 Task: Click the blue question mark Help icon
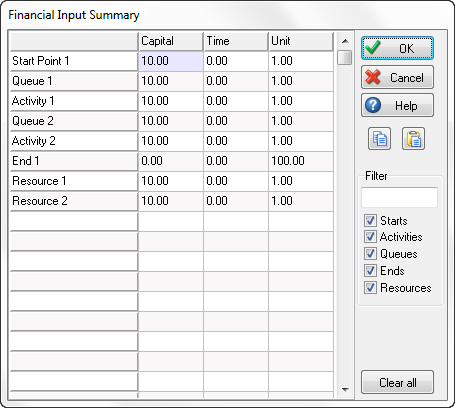[373, 105]
